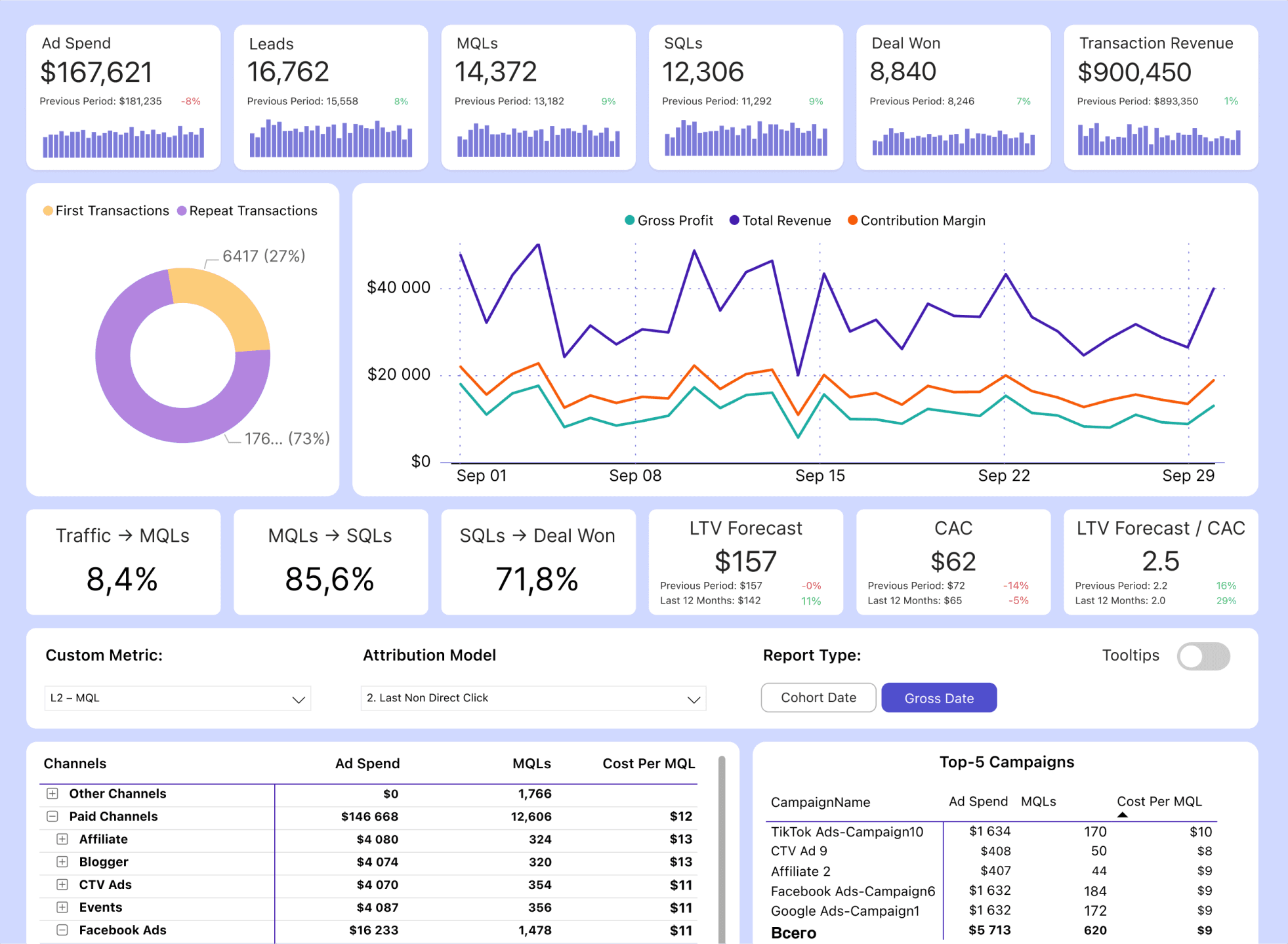Click the Deal Won sparkline chart
Screen dimensions: 1288x944
click(x=953, y=141)
